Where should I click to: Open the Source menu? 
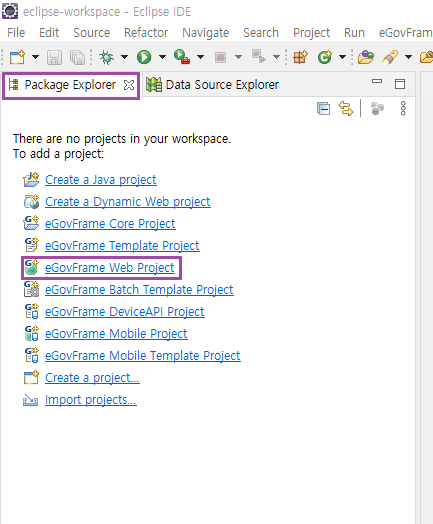pyautogui.click(x=92, y=33)
